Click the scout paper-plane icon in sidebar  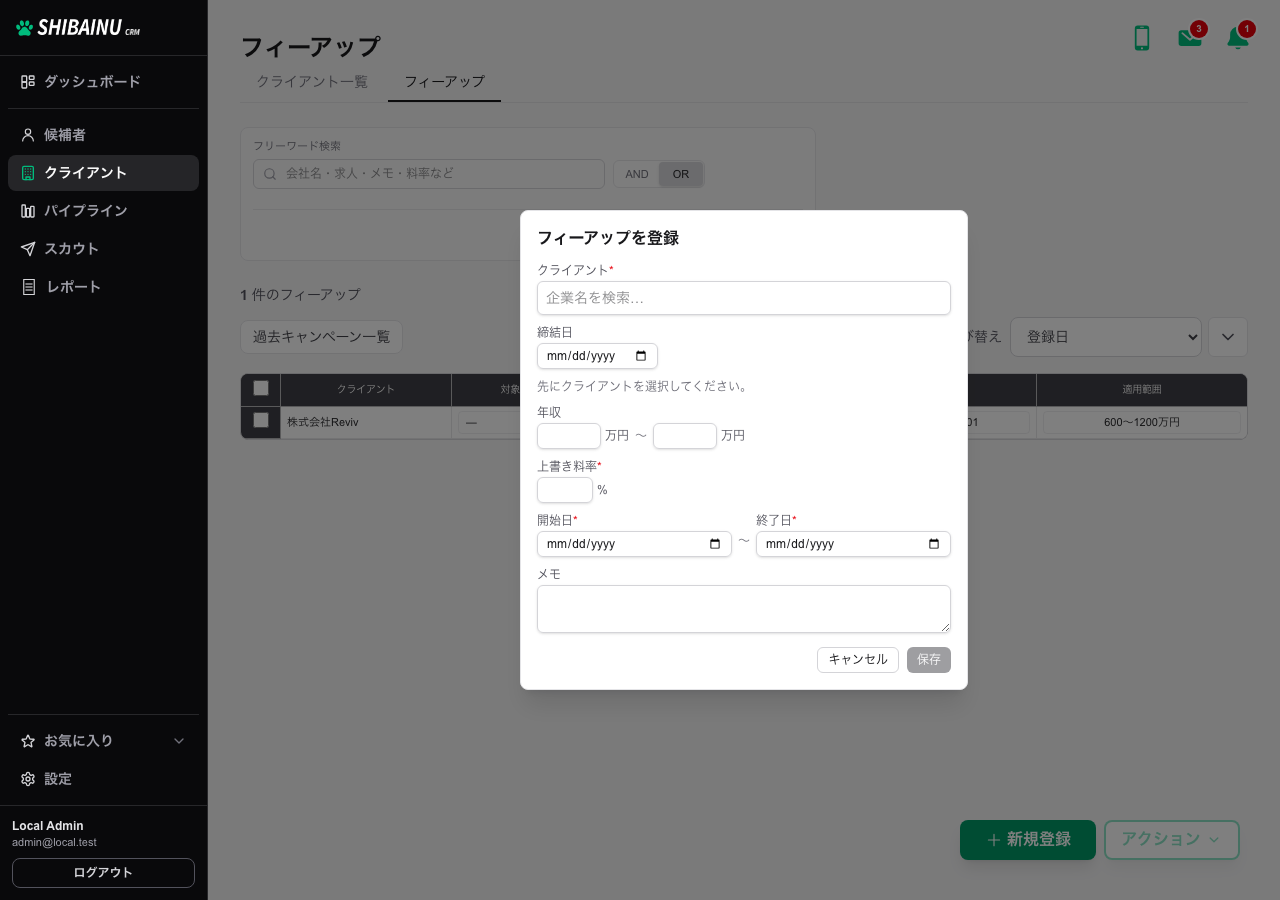[x=28, y=249]
